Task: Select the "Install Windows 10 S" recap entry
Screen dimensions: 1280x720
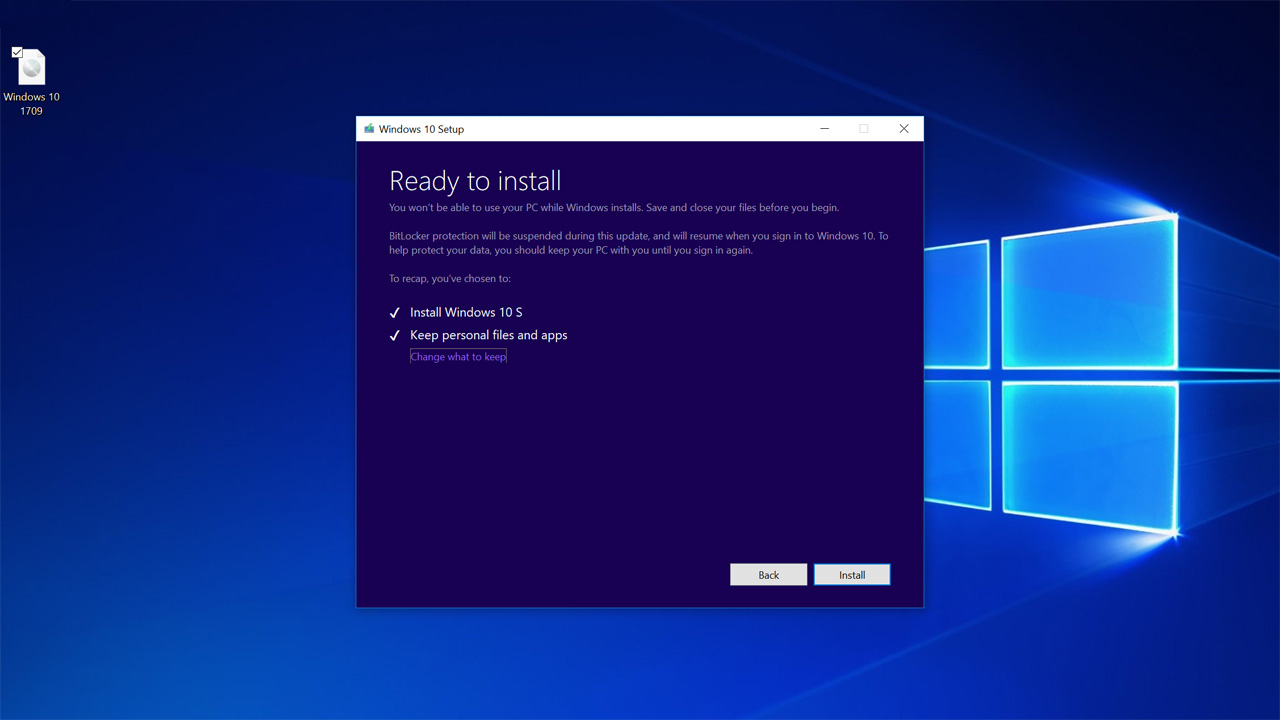Action: 465,312
